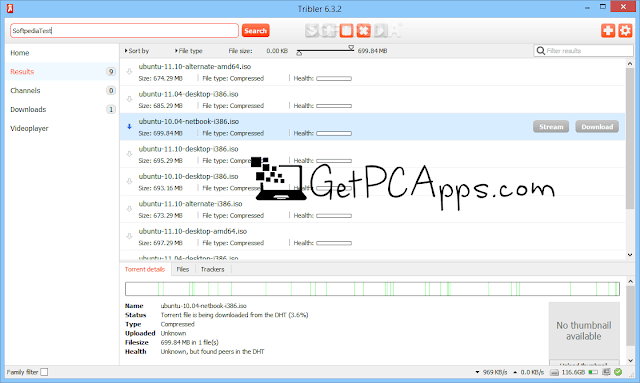The width and height of the screenshot is (640, 383).
Task: Click status text about DHT download
Action: 234,315
